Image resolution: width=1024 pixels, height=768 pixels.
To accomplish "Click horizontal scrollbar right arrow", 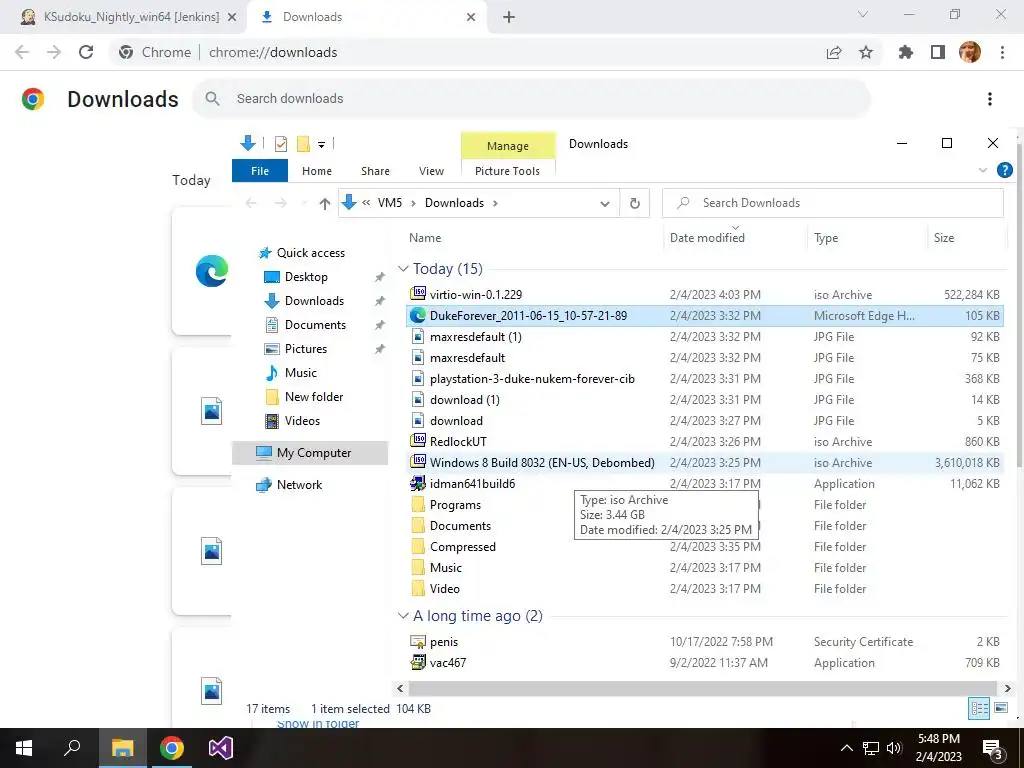I will (1007, 688).
